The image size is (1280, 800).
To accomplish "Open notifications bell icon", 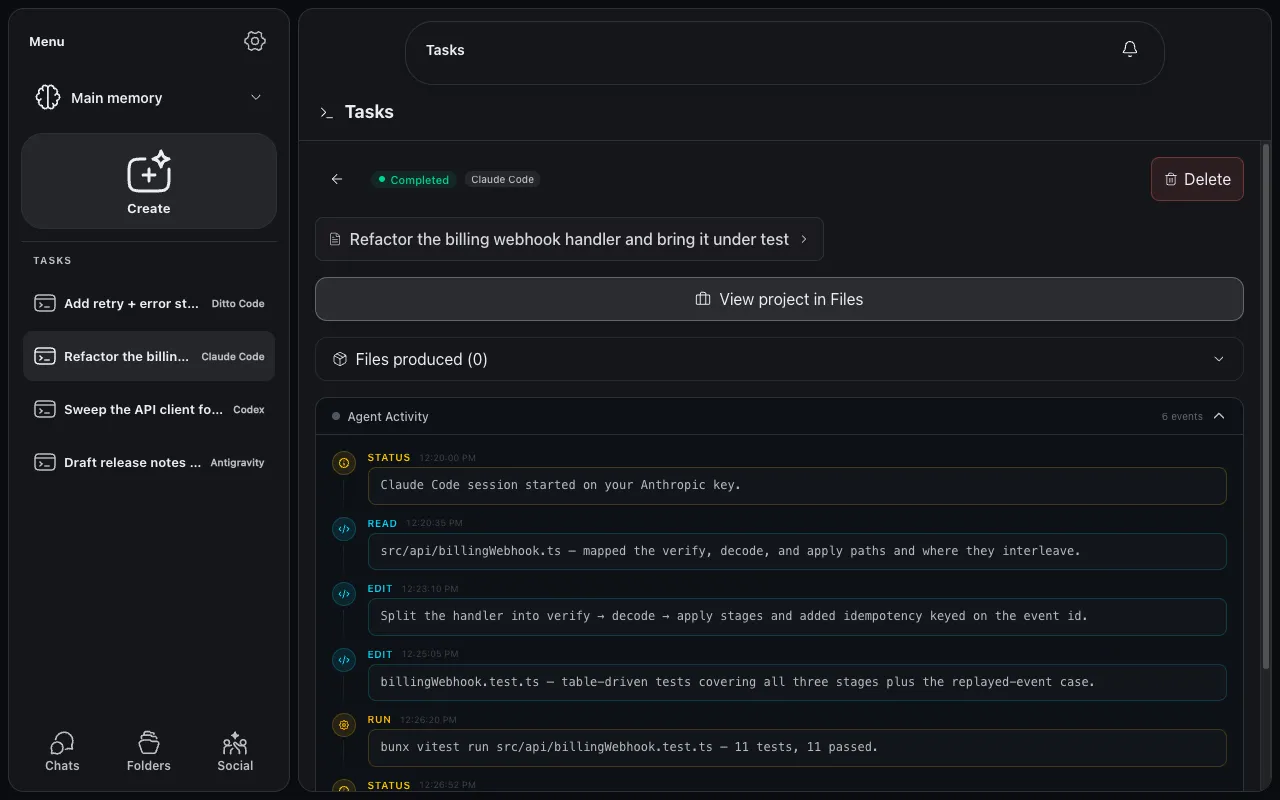I will (1130, 49).
